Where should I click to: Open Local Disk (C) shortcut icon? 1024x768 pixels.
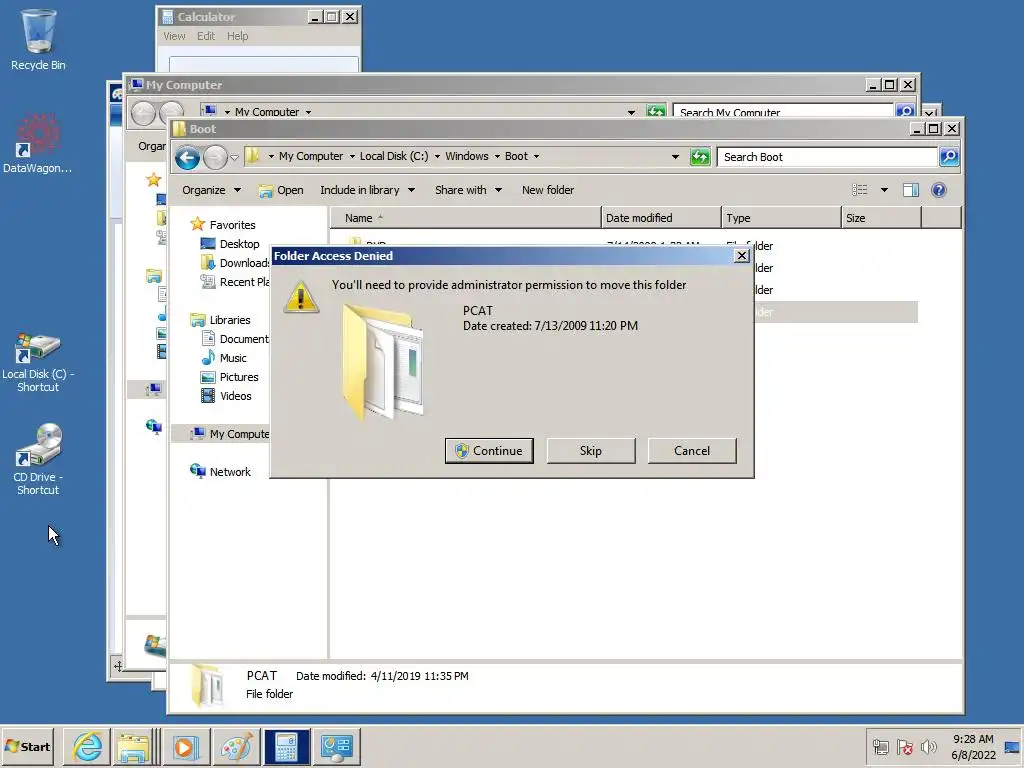(x=38, y=362)
